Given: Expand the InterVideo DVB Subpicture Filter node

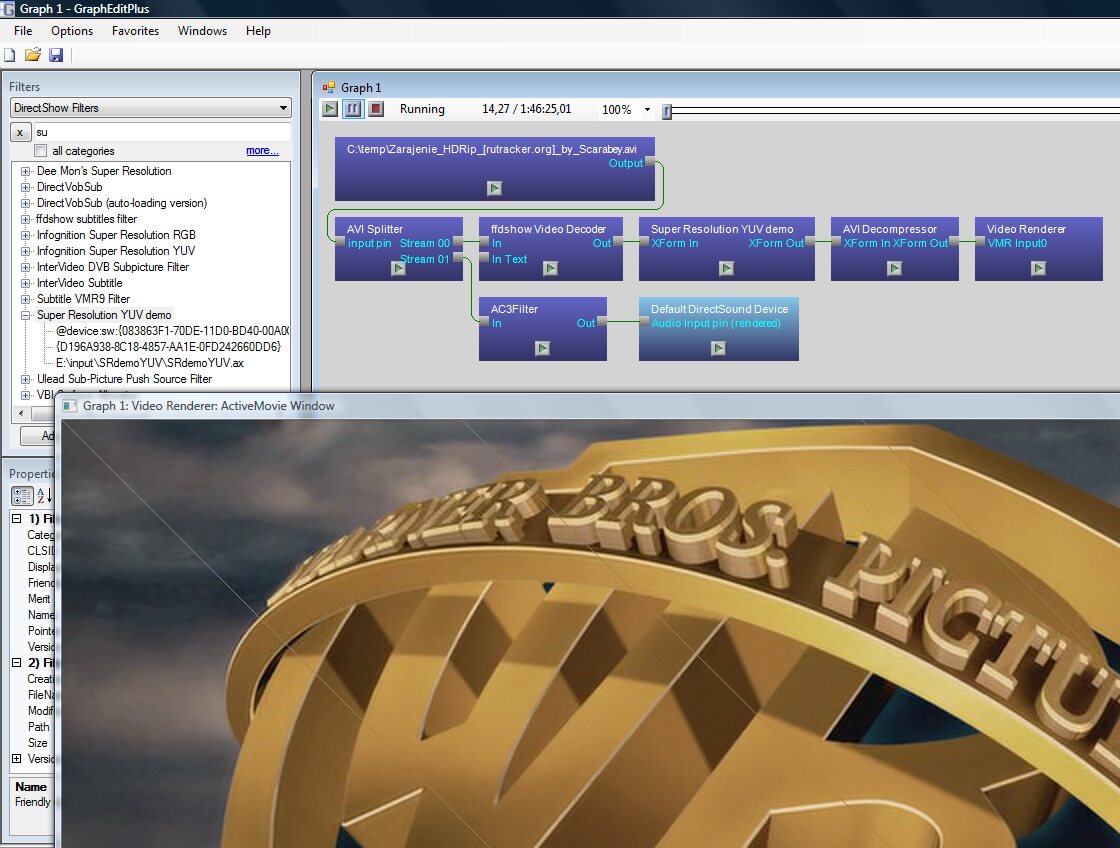Looking at the screenshot, I should point(26,267).
